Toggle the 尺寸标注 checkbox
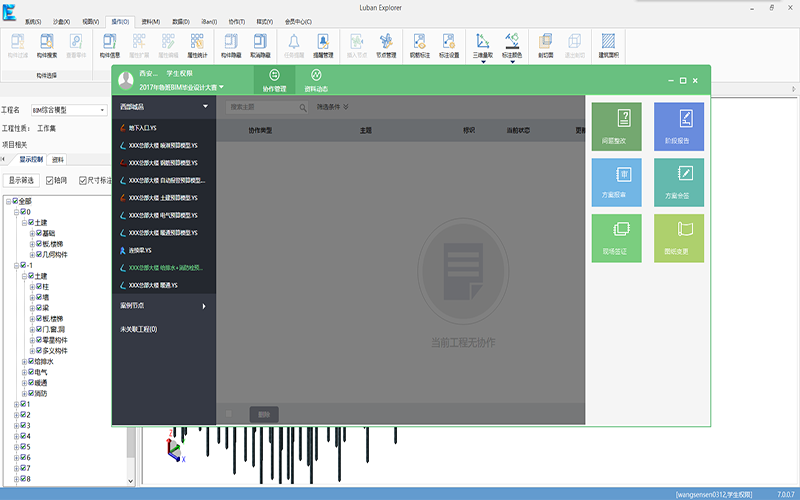The image size is (800, 500). coord(83,180)
